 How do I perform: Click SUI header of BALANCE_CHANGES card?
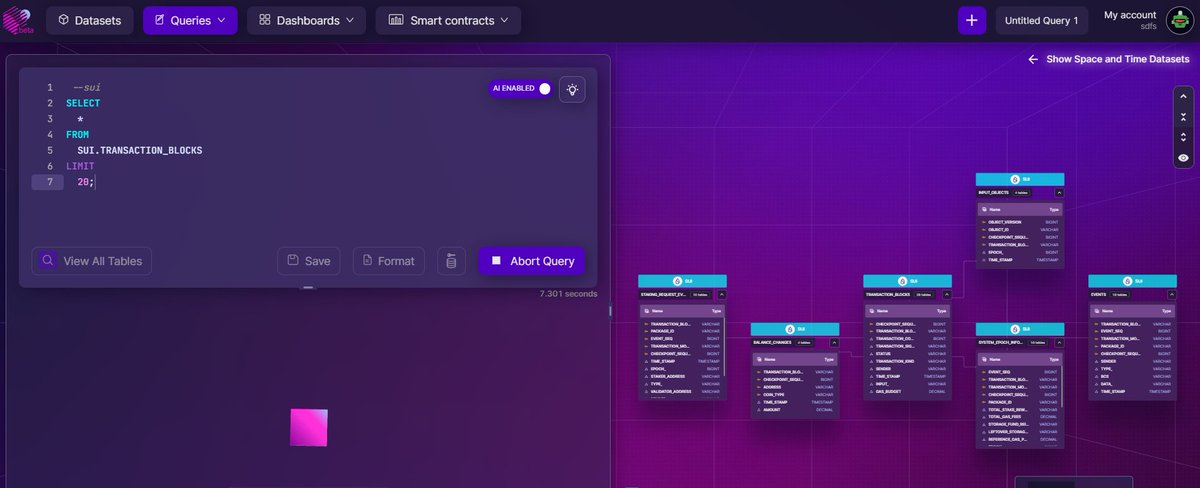pos(795,329)
